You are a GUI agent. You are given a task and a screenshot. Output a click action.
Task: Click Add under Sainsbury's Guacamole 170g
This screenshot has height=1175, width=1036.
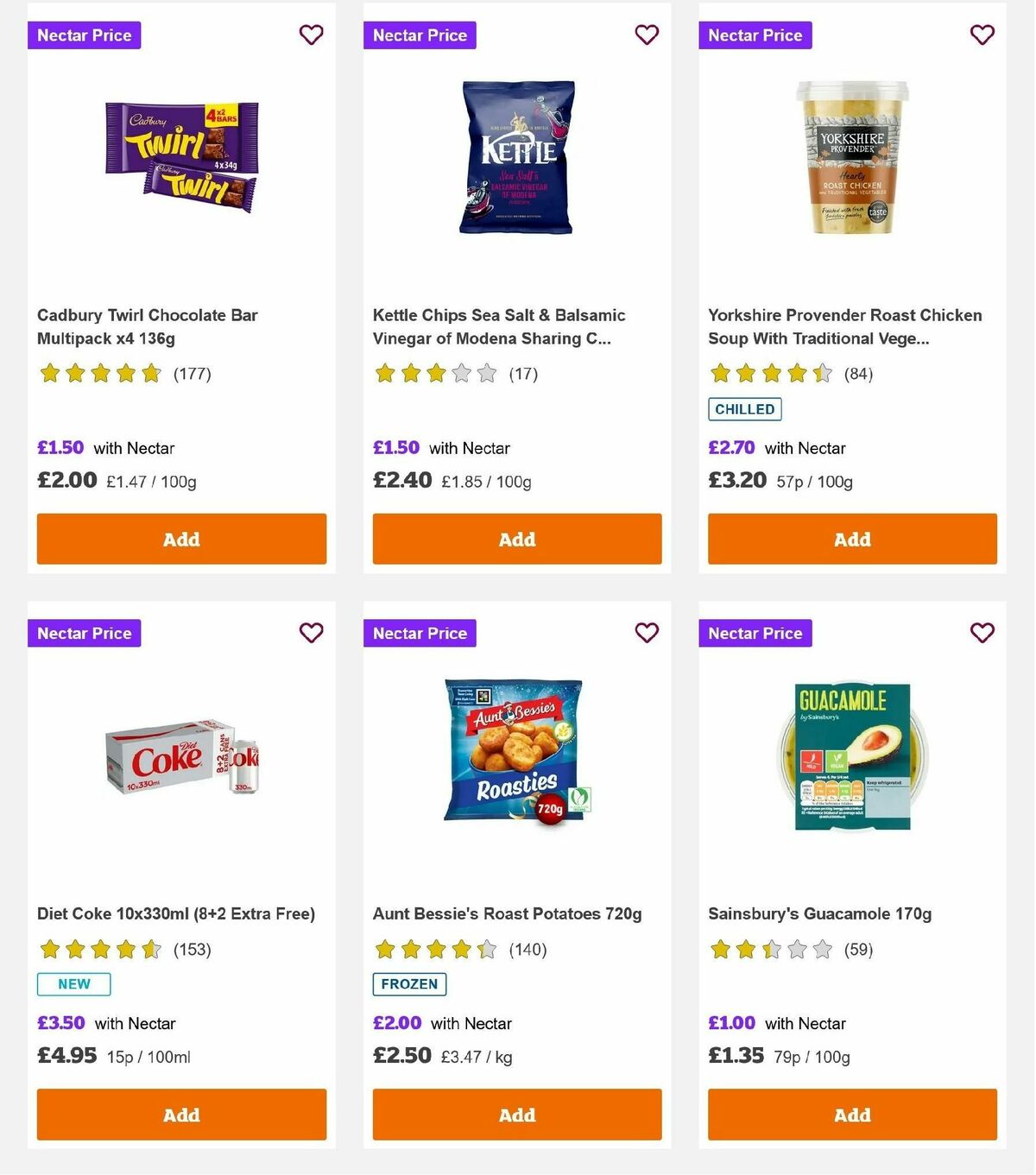(x=851, y=1115)
